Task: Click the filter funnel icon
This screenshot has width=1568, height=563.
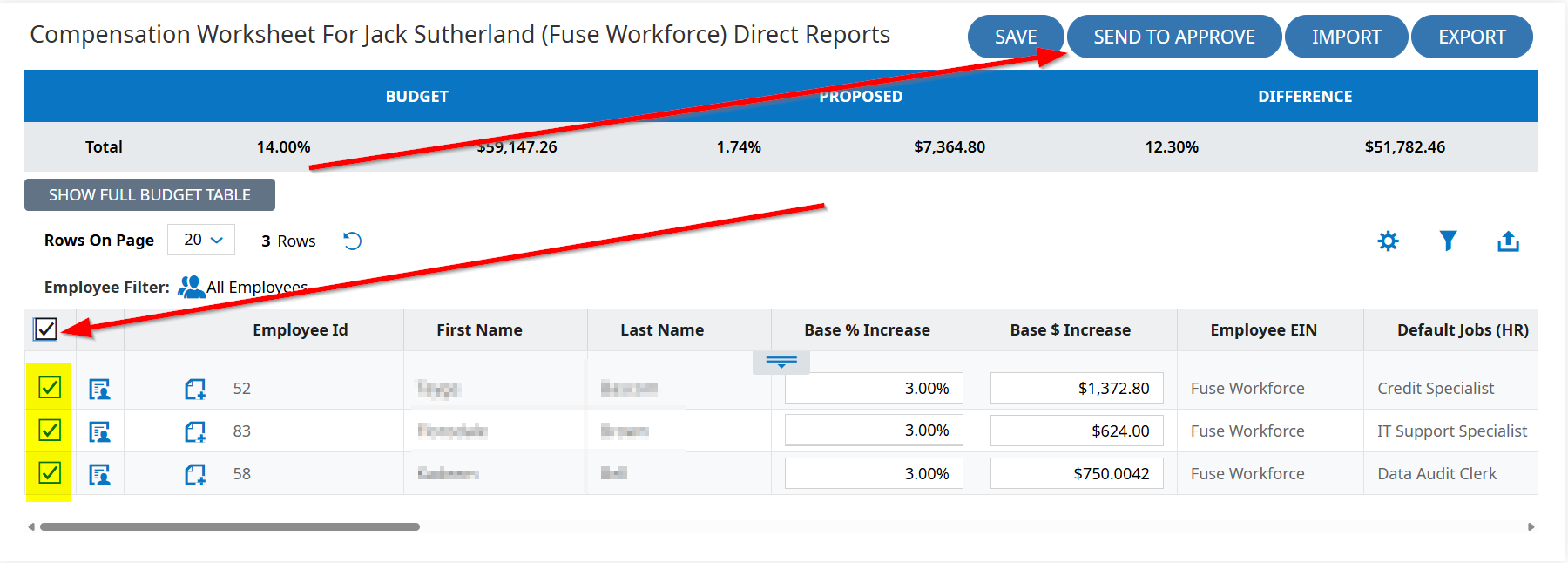Action: pyautogui.click(x=1448, y=241)
